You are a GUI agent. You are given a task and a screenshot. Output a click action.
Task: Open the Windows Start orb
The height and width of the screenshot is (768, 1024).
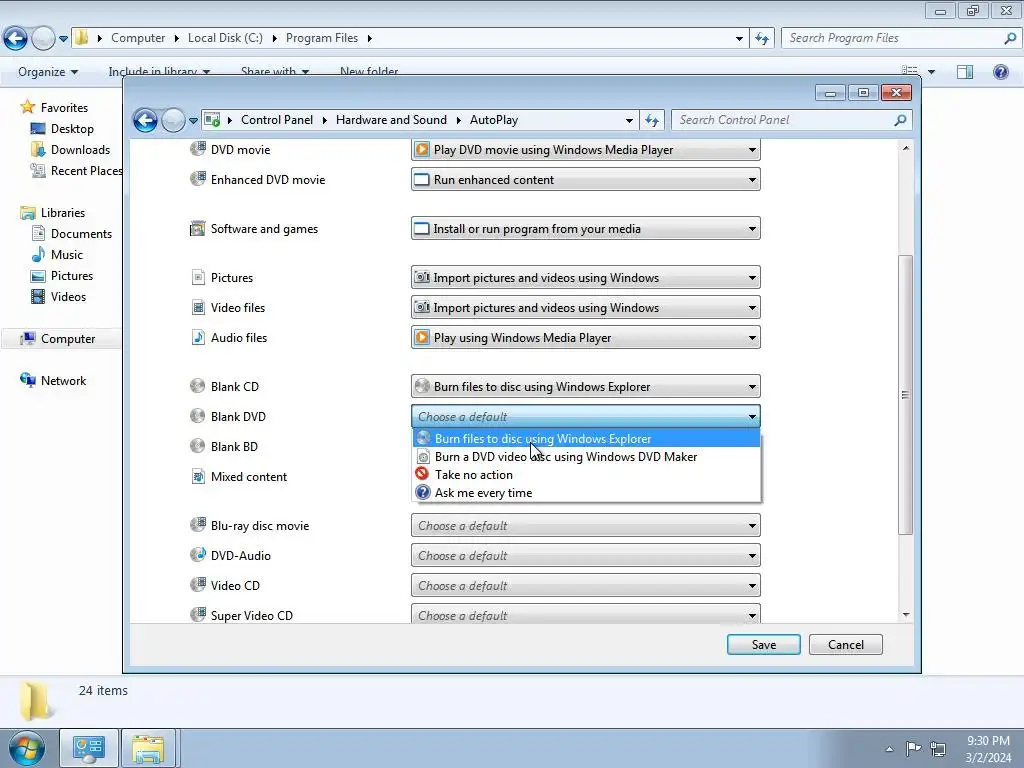pyautogui.click(x=27, y=748)
